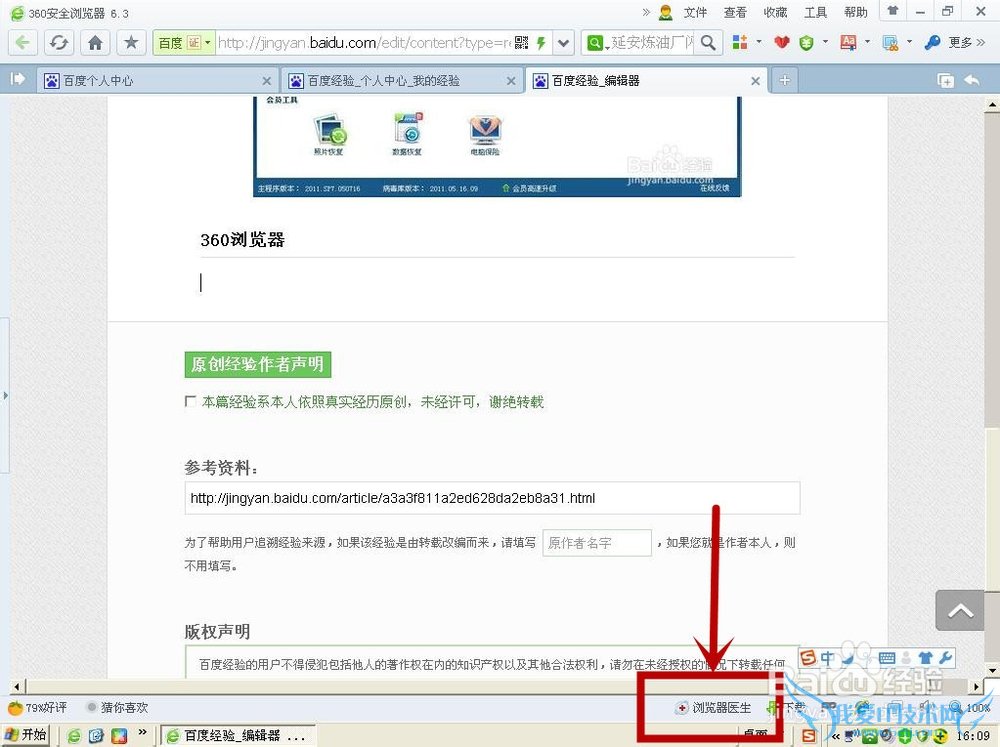Open the tab list window icon

945,80
